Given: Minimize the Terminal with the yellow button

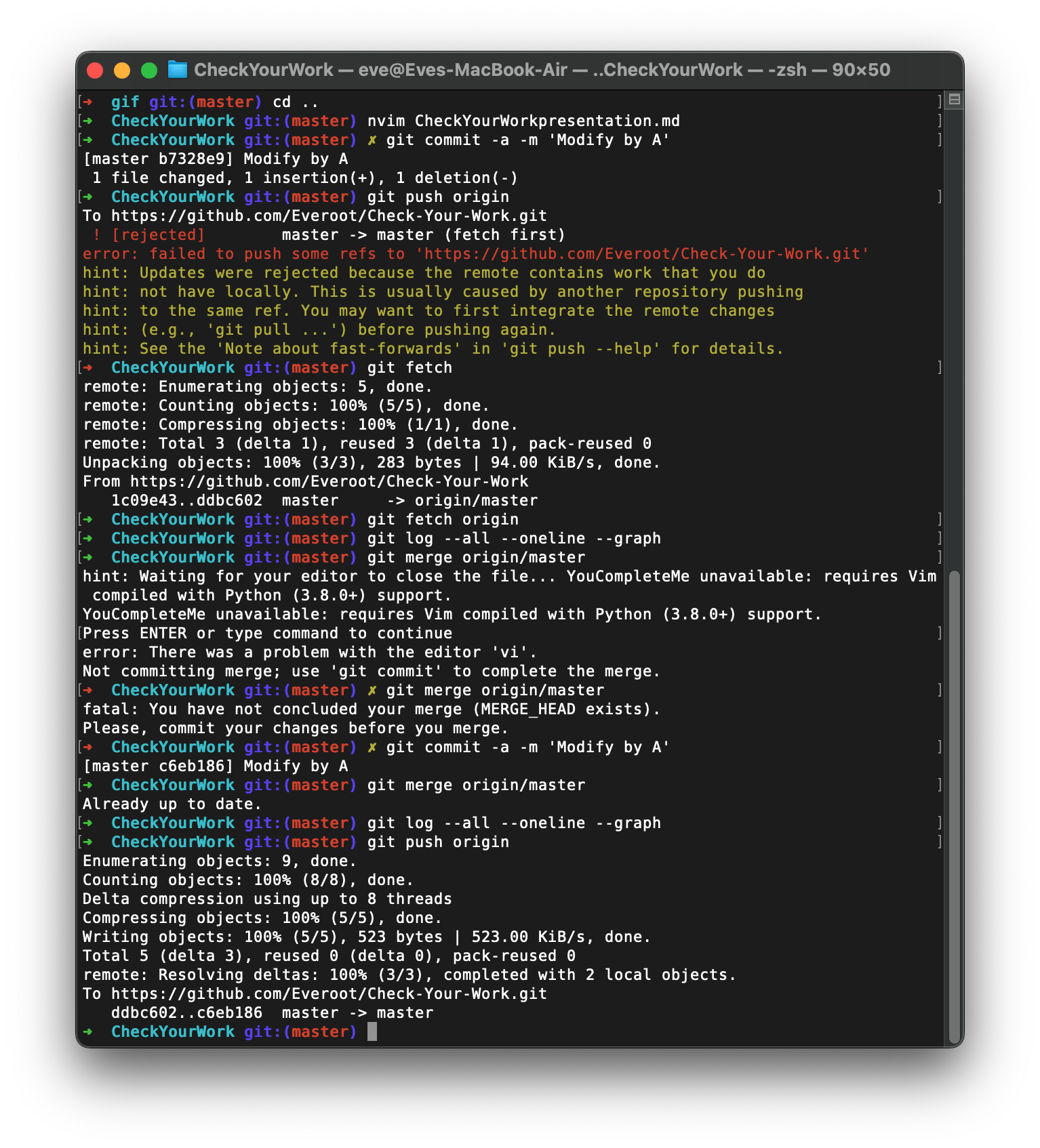Looking at the screenshot, I should [122, 70].
